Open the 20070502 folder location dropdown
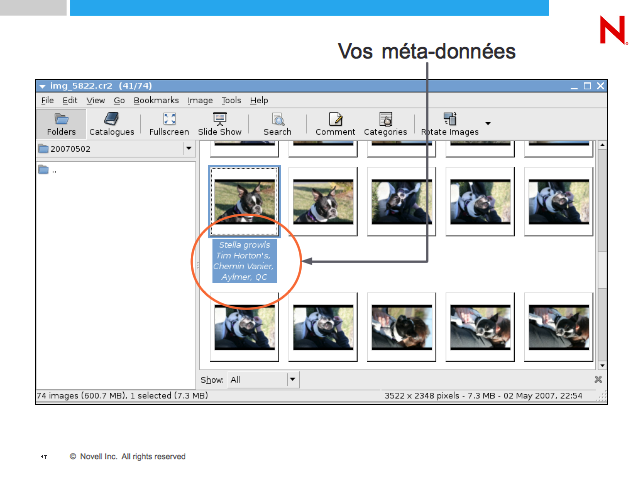The image size is (640, 480). click(x=188, y=149)
